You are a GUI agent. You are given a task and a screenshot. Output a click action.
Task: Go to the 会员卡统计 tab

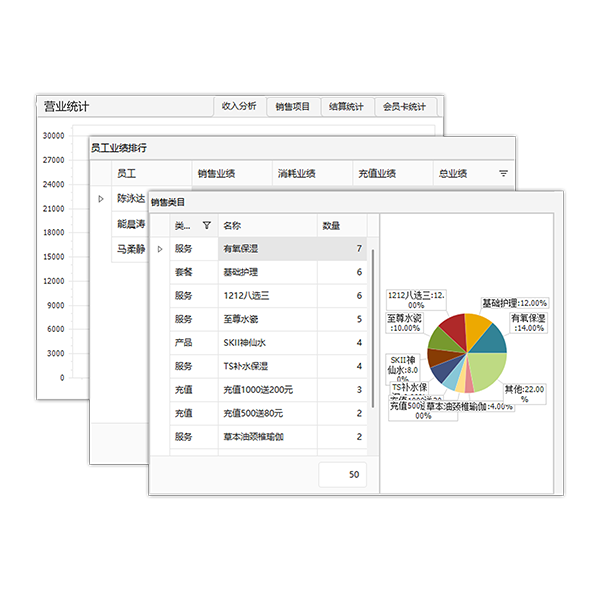pyautogui.click(x=404, y=106)
